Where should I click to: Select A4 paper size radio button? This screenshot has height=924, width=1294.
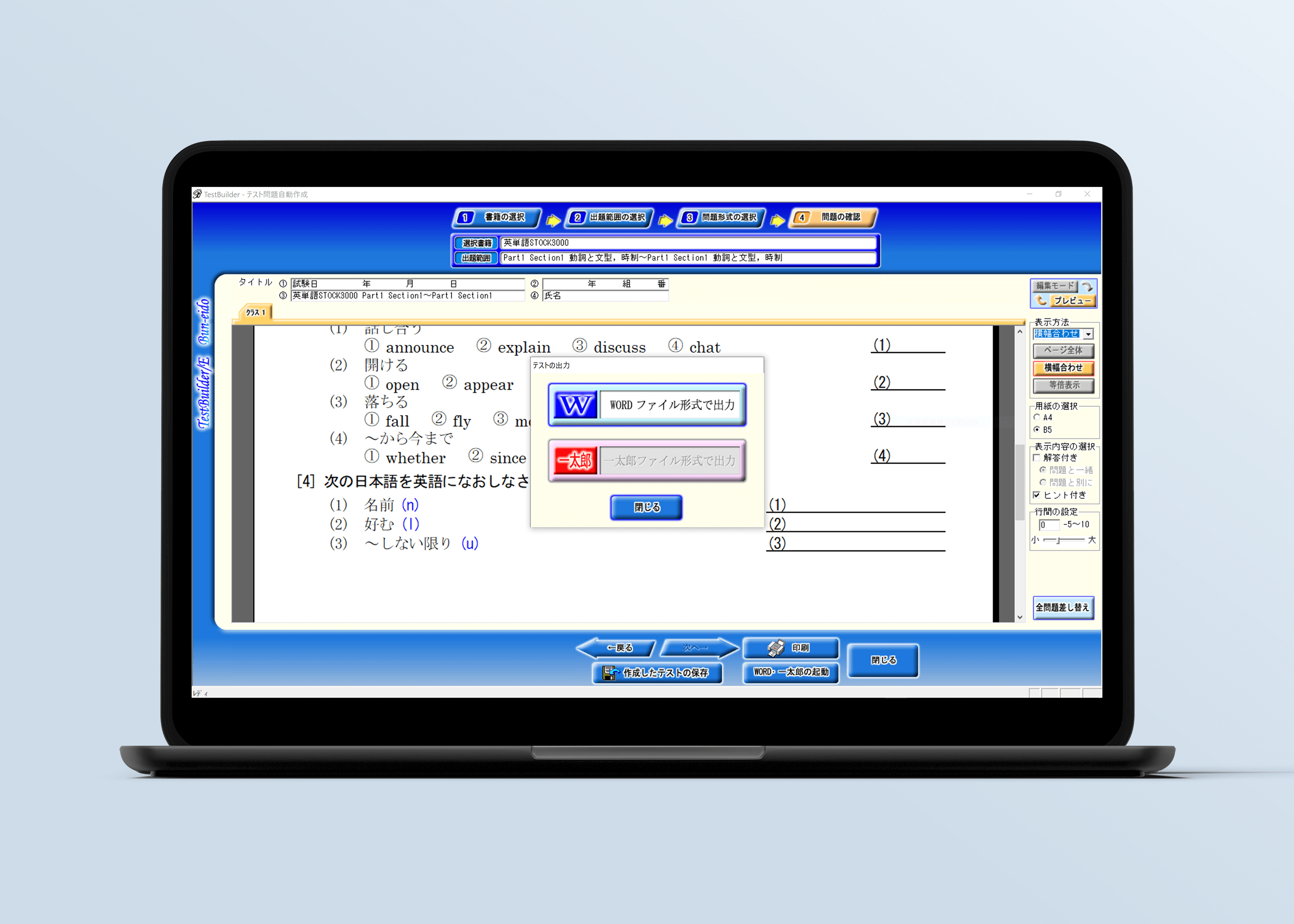(x=1037, y=417)
